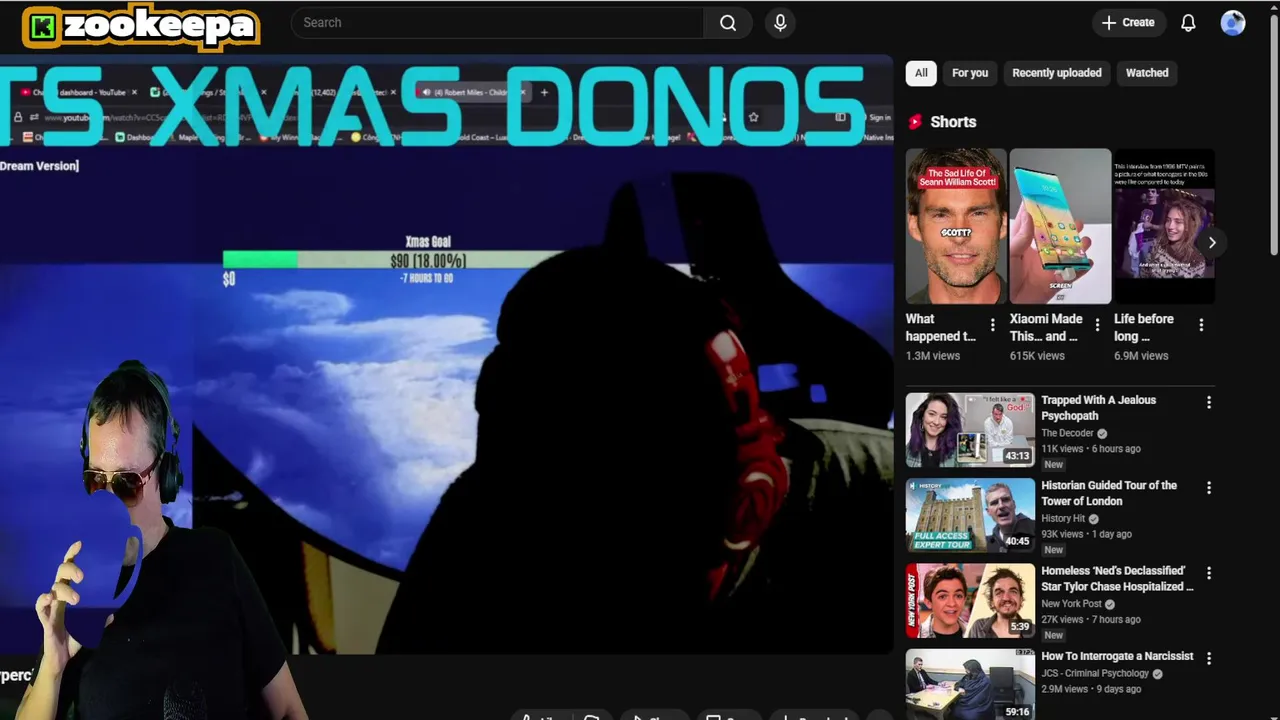The height and width of the screenshot is (720, 1280).
Task: Select the For you filter chip
Action: [970, 73]
